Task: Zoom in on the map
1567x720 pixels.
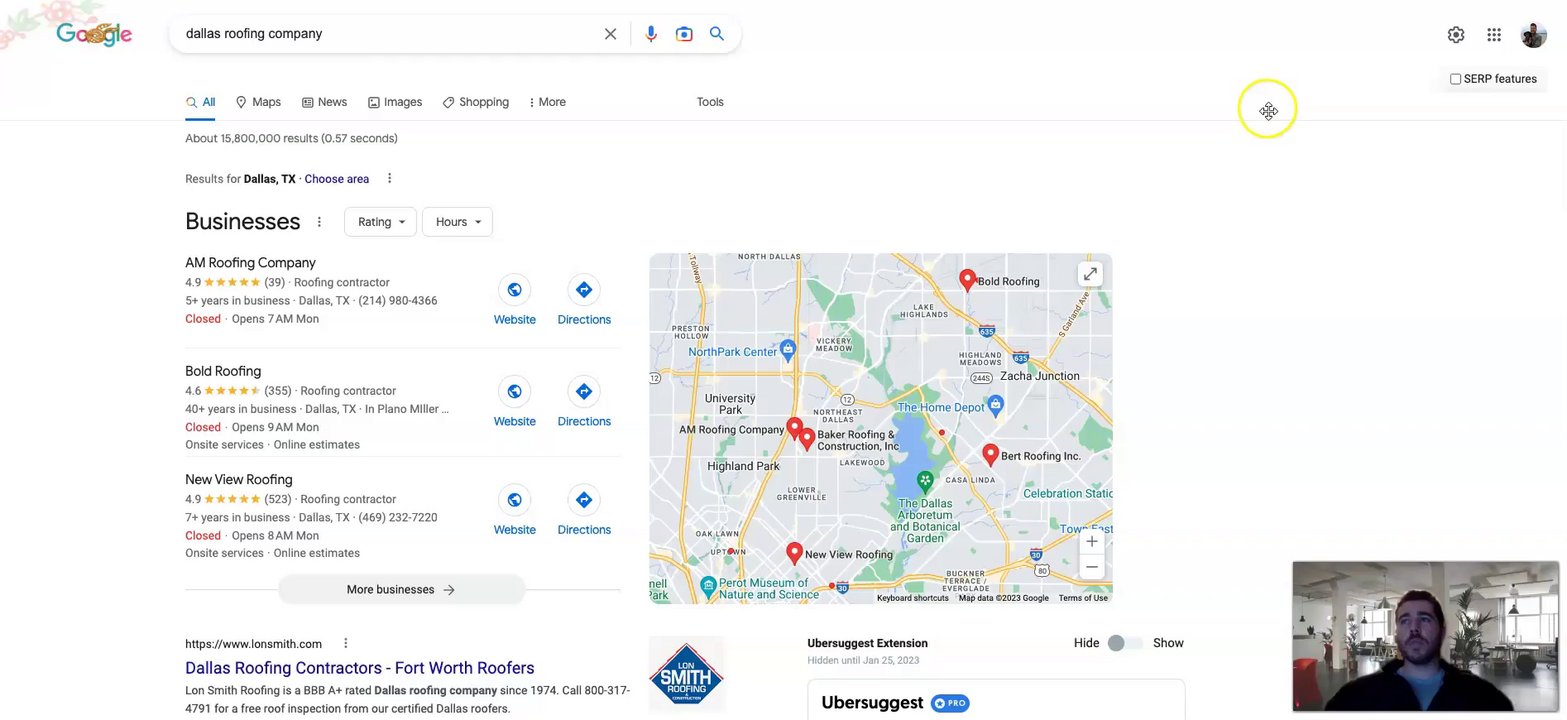Action: 1092,541
